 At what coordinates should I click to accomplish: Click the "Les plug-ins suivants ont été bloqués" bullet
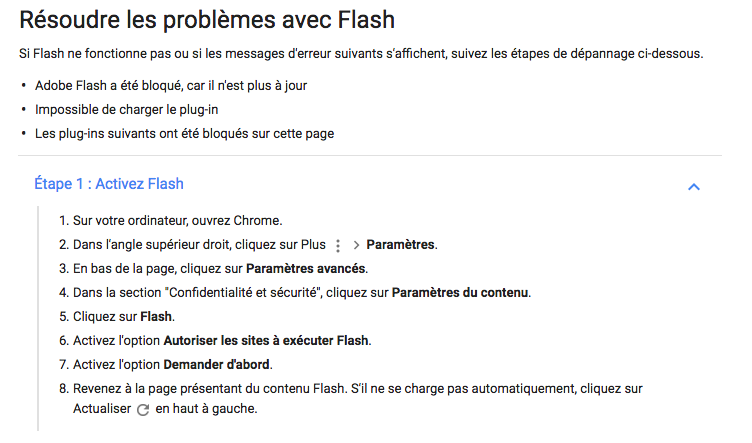click(x=184, y=133)
